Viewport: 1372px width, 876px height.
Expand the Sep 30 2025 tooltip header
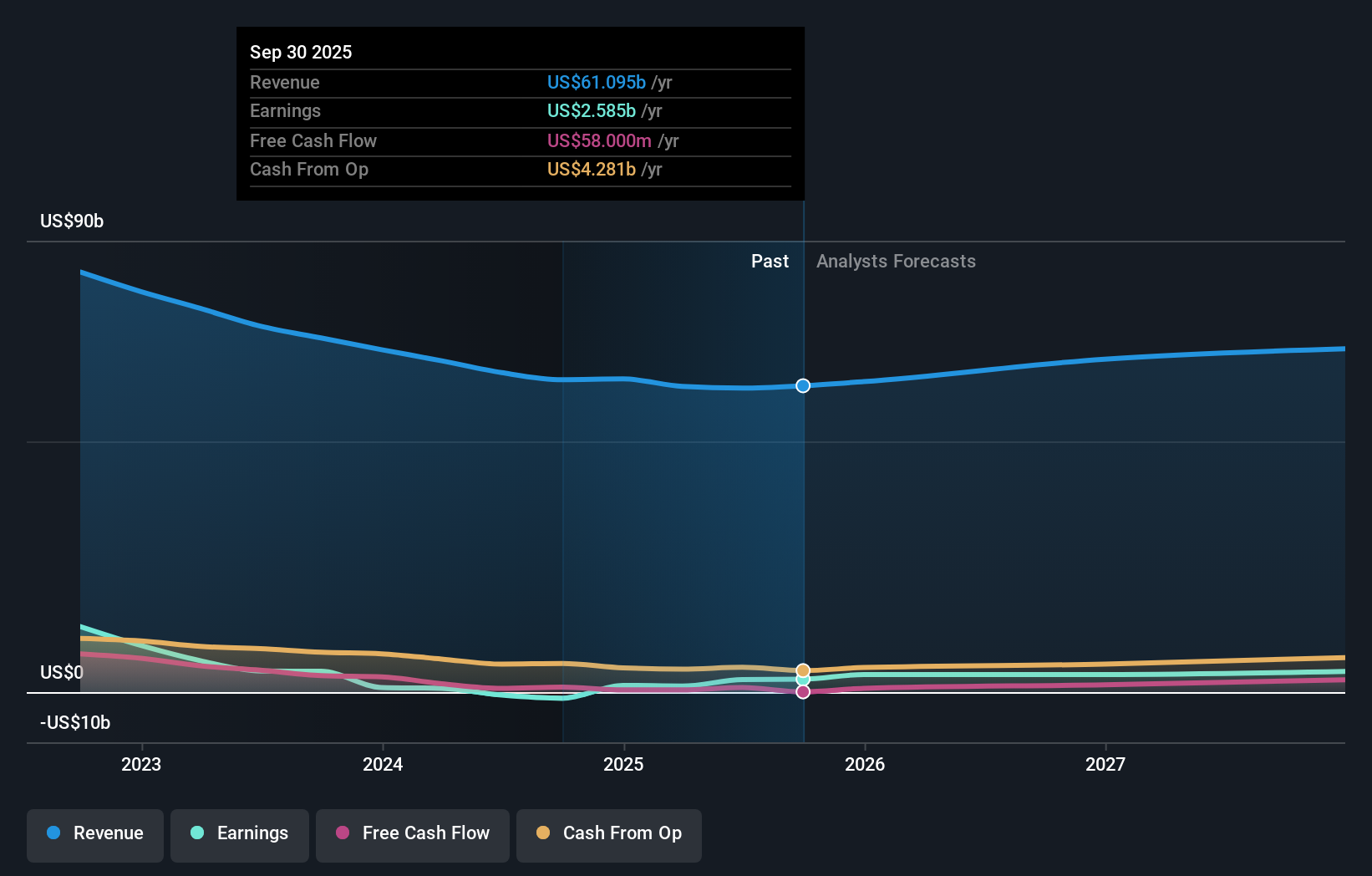301,52
